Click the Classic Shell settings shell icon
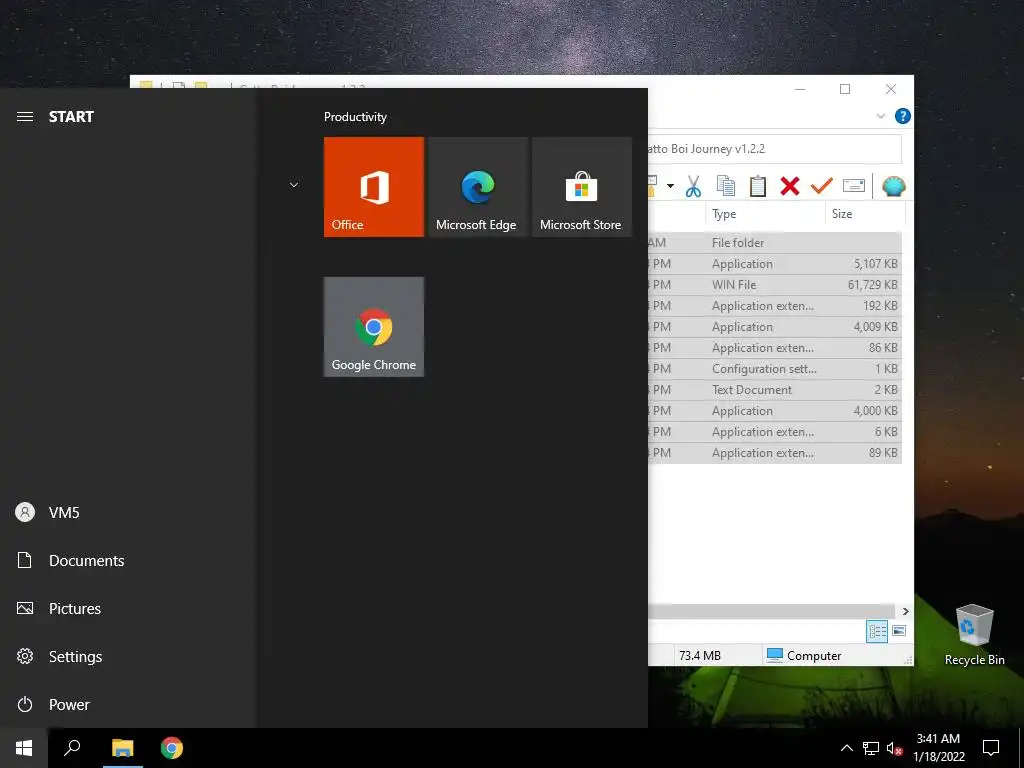Viewport: 1024px width, 768px height. pyautogui.click(x=893, y=186)
